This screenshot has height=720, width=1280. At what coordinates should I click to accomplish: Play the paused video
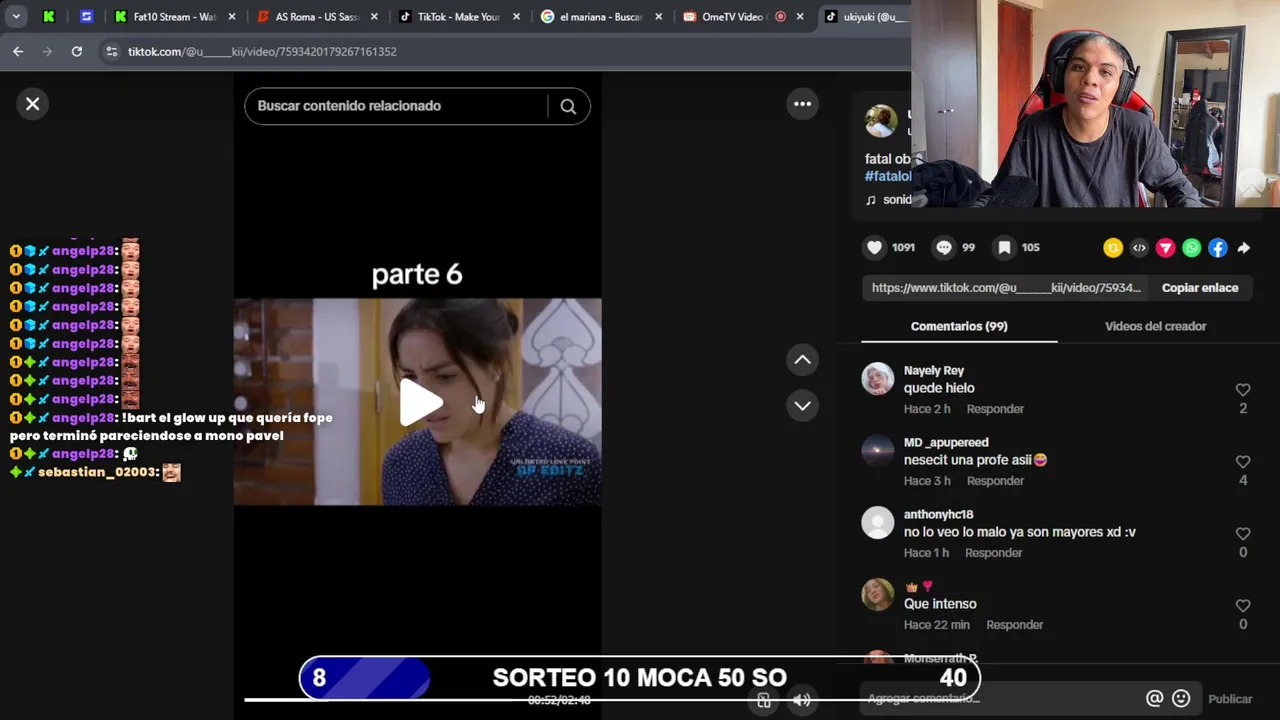pos(420,402)
